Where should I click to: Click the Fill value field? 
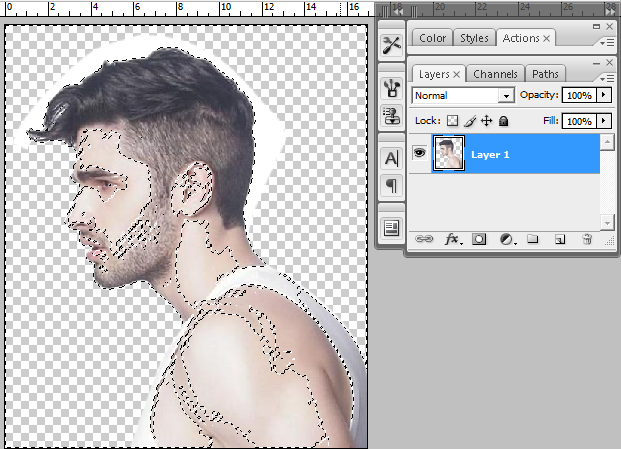tap(579, 121)
